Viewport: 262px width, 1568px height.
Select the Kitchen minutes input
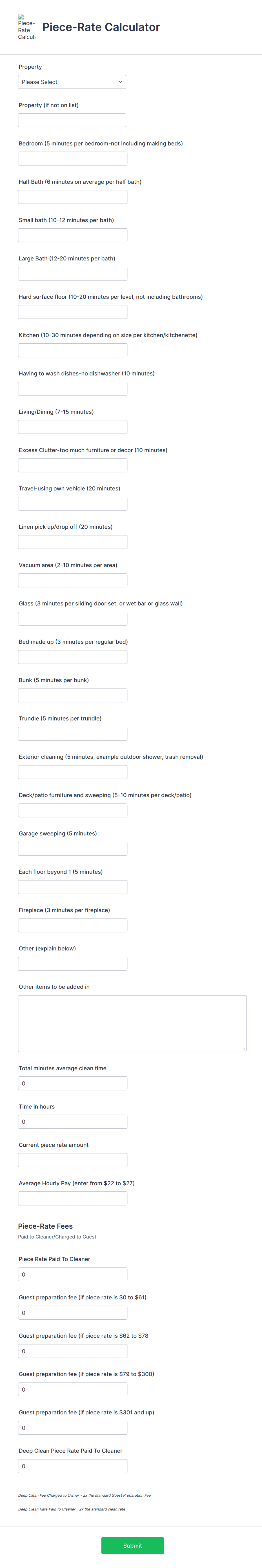pos(72,350)
